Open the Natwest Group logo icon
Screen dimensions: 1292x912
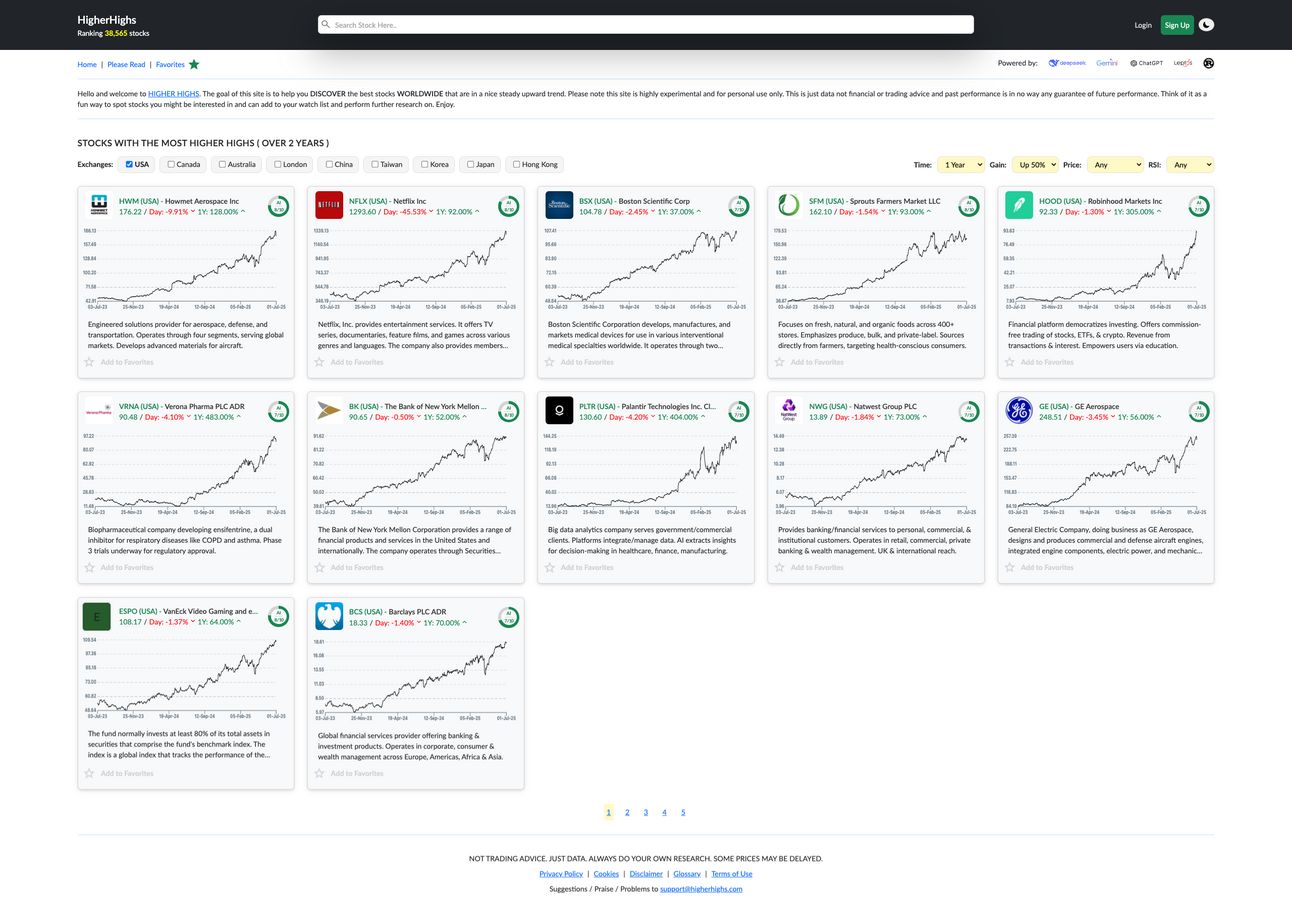(789, 411)
